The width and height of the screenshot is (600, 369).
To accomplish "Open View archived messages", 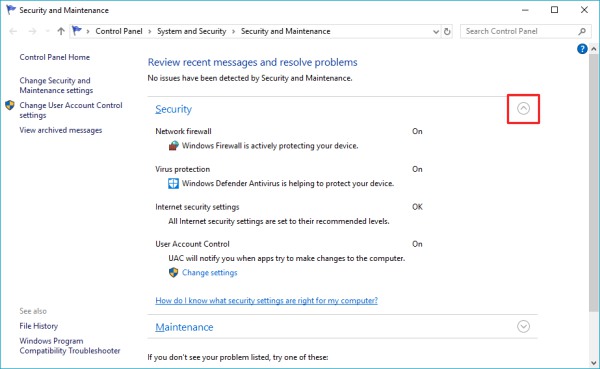I will tap(61, 130).
